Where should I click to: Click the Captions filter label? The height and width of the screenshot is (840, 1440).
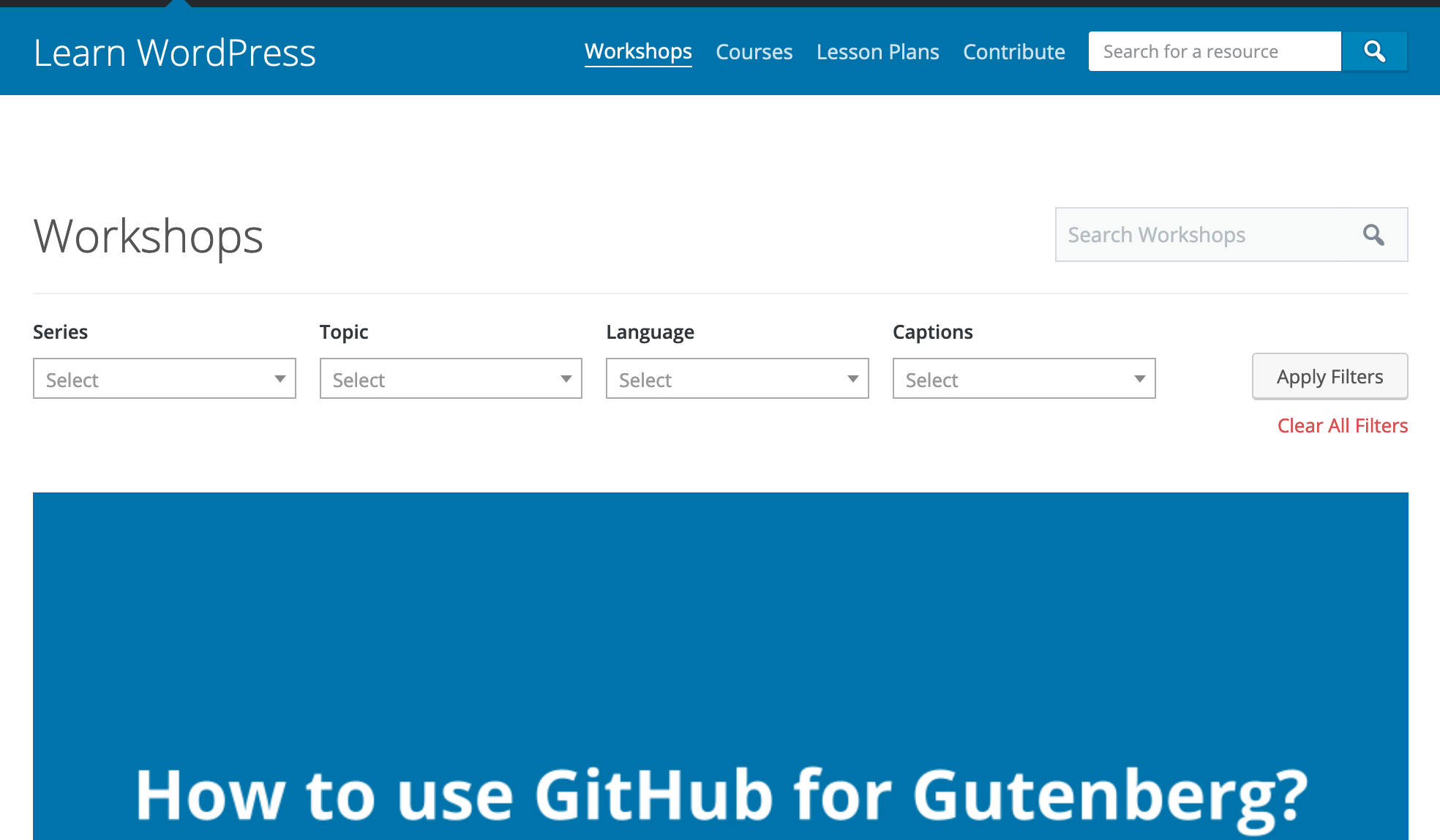(933, 332)
